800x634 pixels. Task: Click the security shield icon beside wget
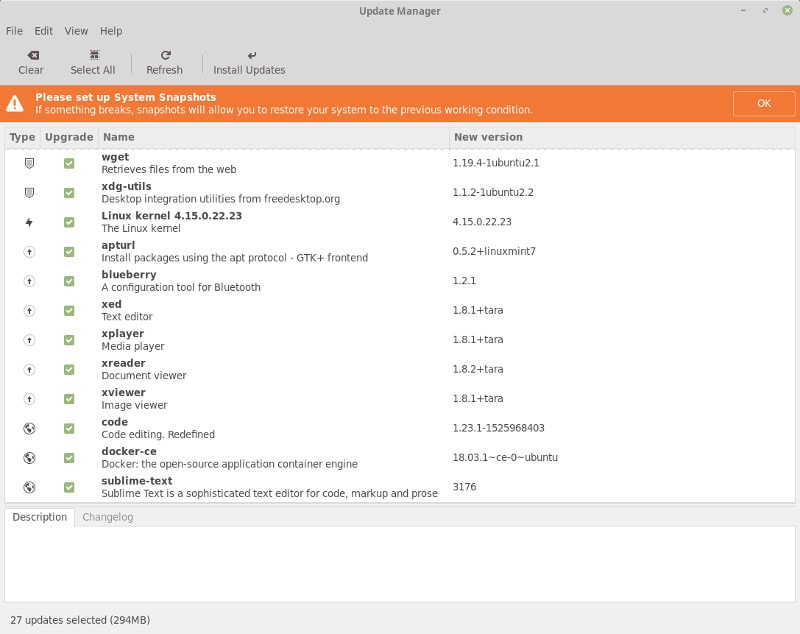29,162
